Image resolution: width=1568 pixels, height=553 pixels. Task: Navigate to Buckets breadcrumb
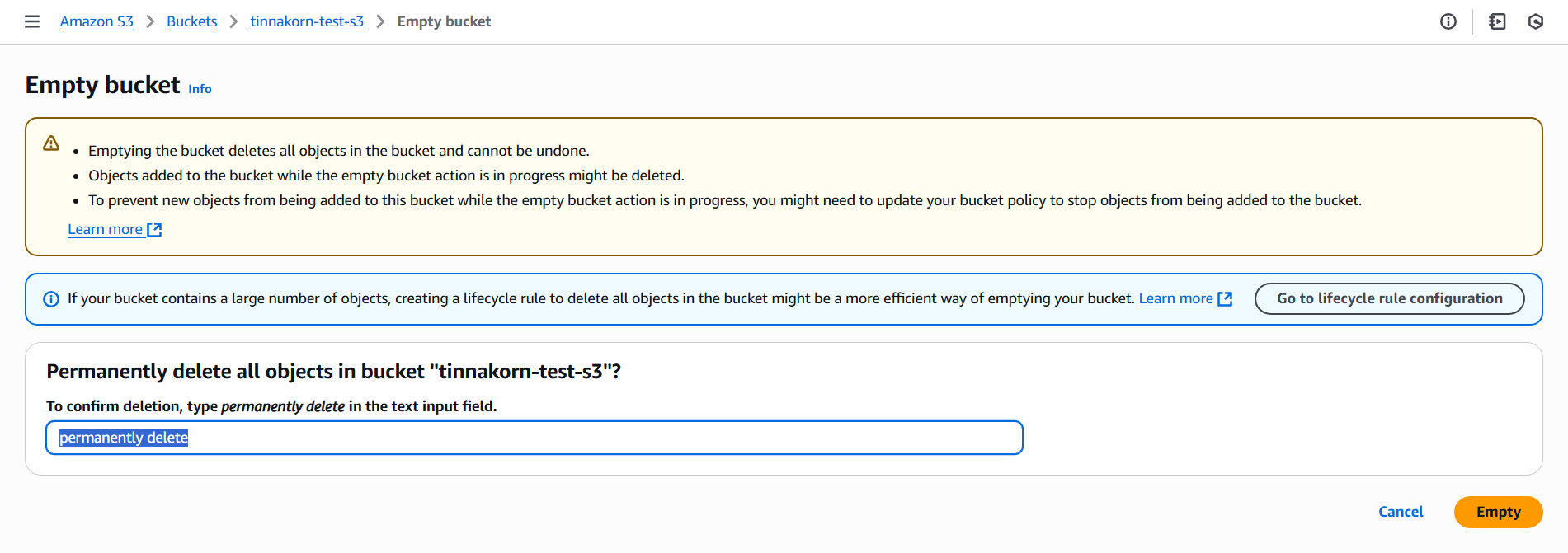[x=191, y=21]
